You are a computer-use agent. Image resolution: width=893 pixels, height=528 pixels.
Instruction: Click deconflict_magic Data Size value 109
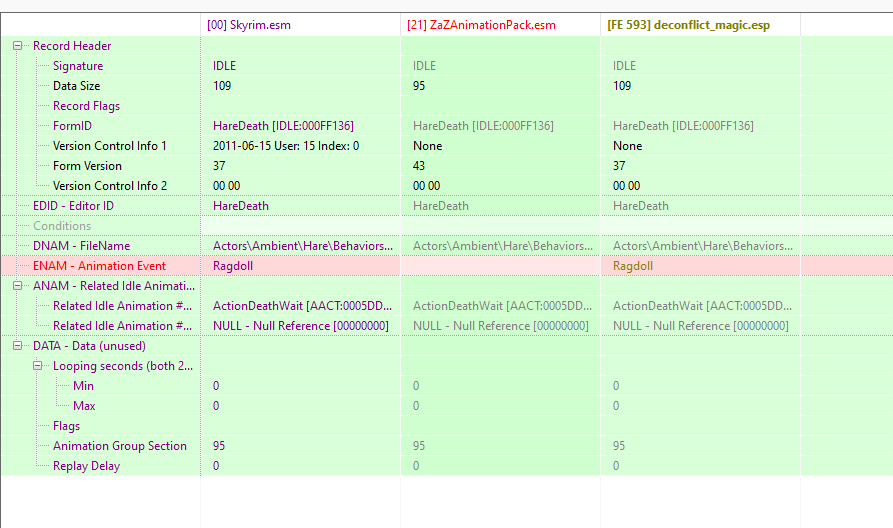[x=622, y=86]
